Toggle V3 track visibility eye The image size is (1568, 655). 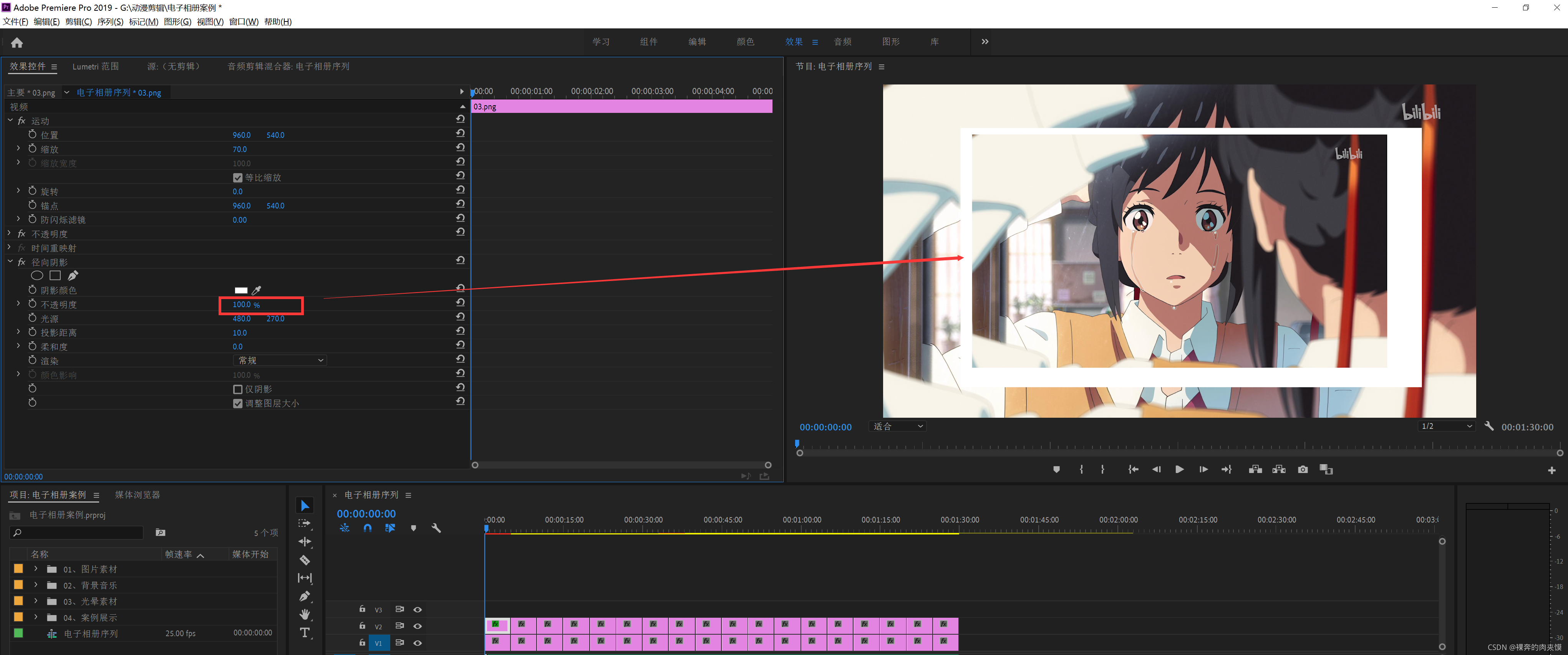tap(418, 609)
